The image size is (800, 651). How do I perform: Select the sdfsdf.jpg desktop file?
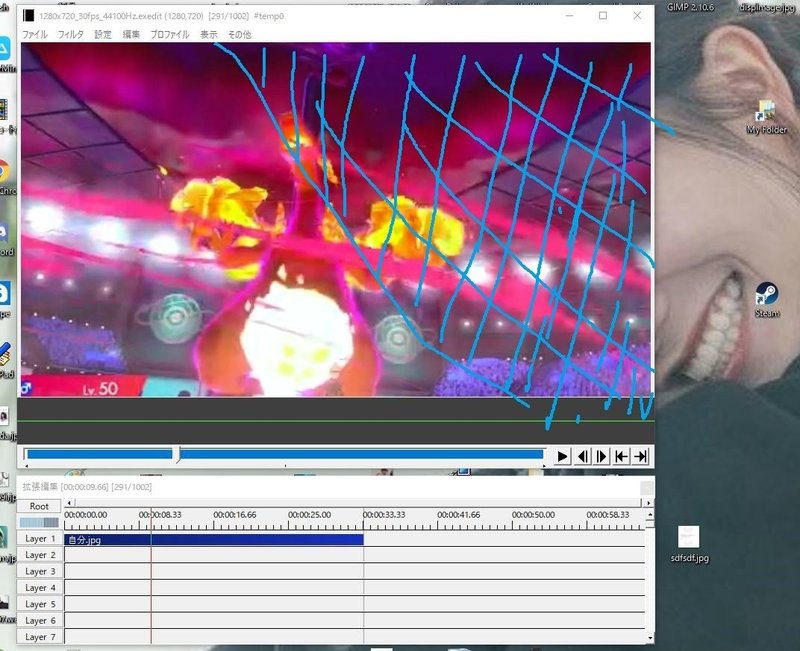tap(689, 545)
